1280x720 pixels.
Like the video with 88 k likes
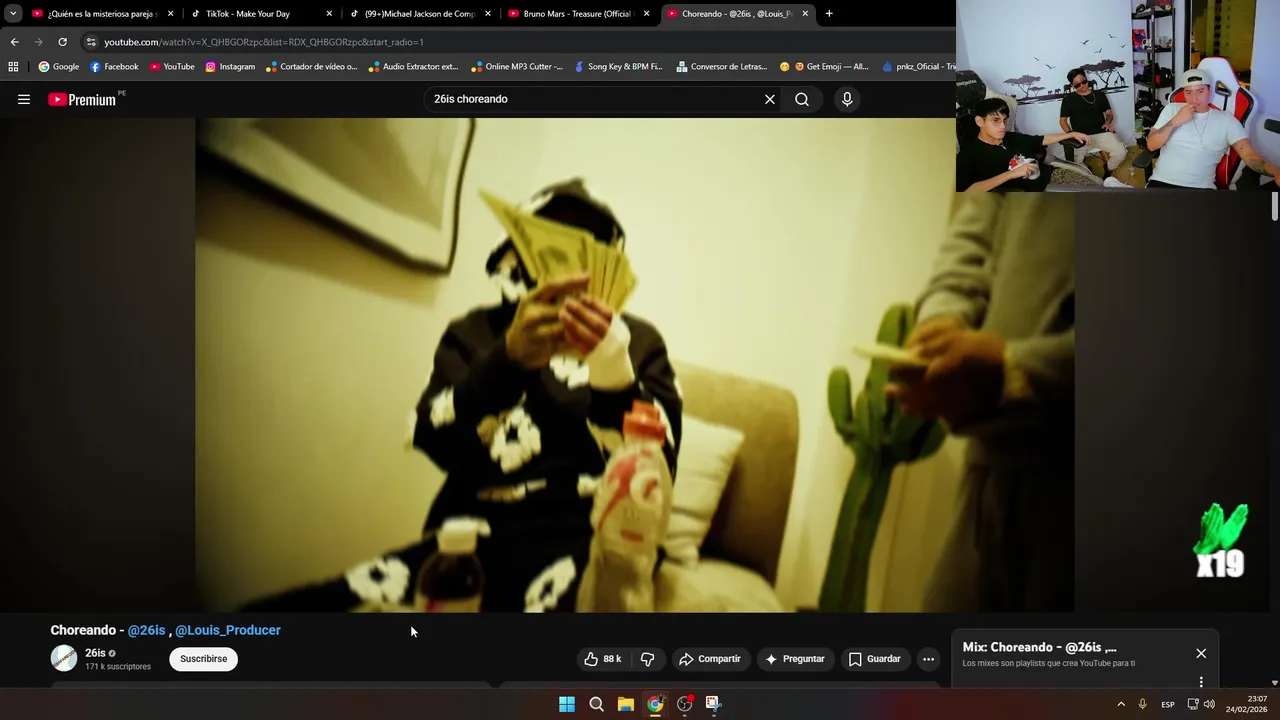pos(603,659)
